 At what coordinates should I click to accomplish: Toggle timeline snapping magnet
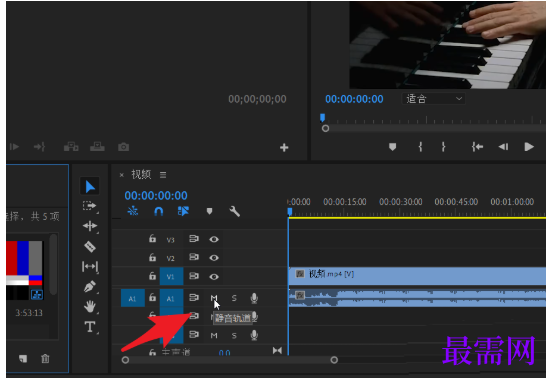(159, 211)
